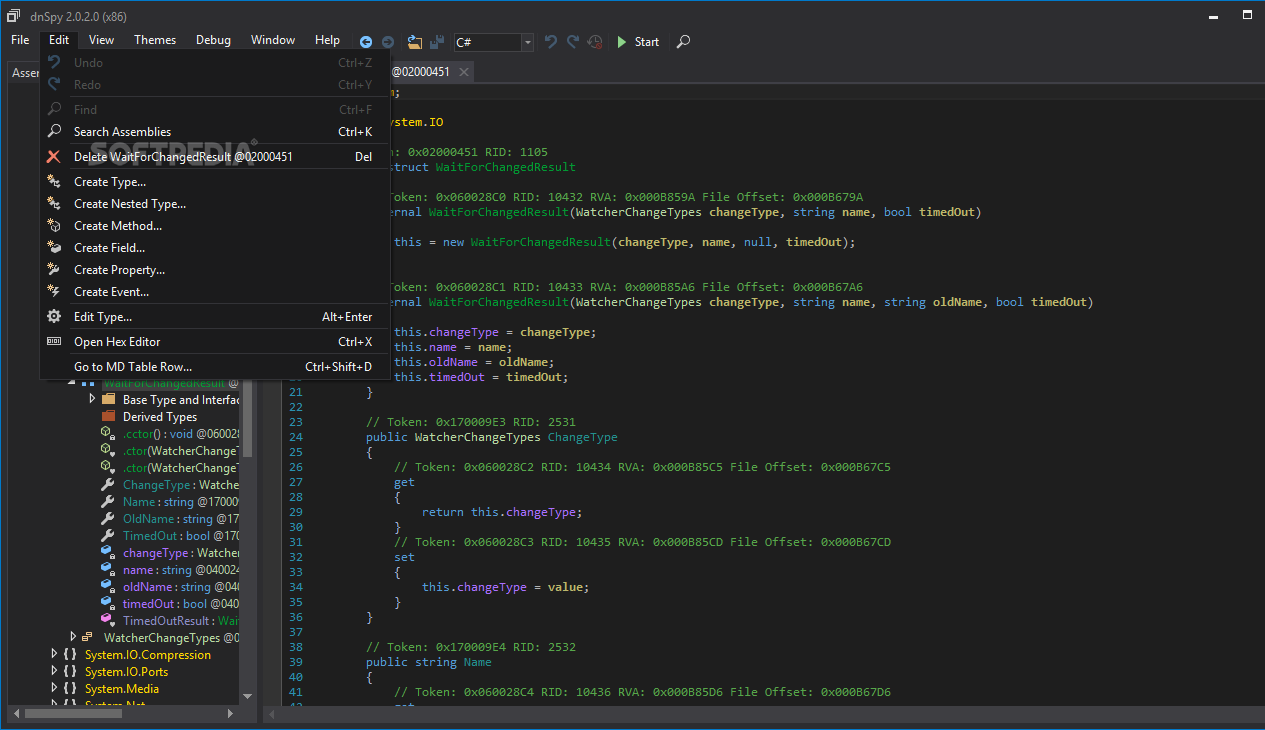Click the gear icon beside Edit Type
1265x730 pixels.
pyautogui.click(x=54, y=317)
